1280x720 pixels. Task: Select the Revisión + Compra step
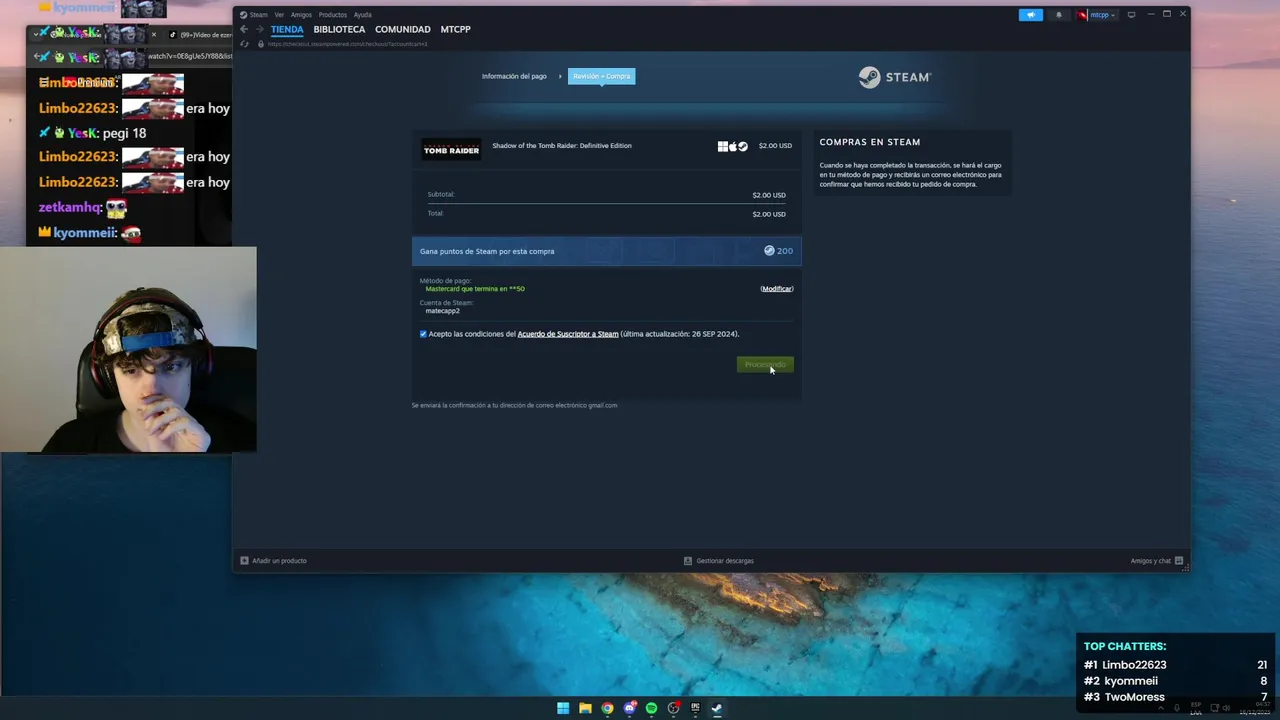click(x=601, y=76)
